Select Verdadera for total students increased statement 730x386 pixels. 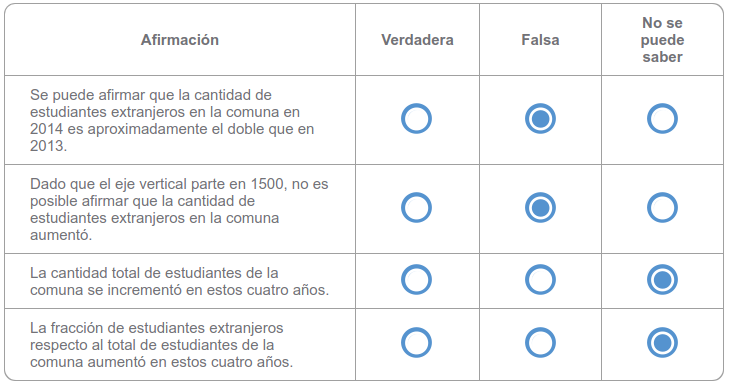(x=416, y=280)
